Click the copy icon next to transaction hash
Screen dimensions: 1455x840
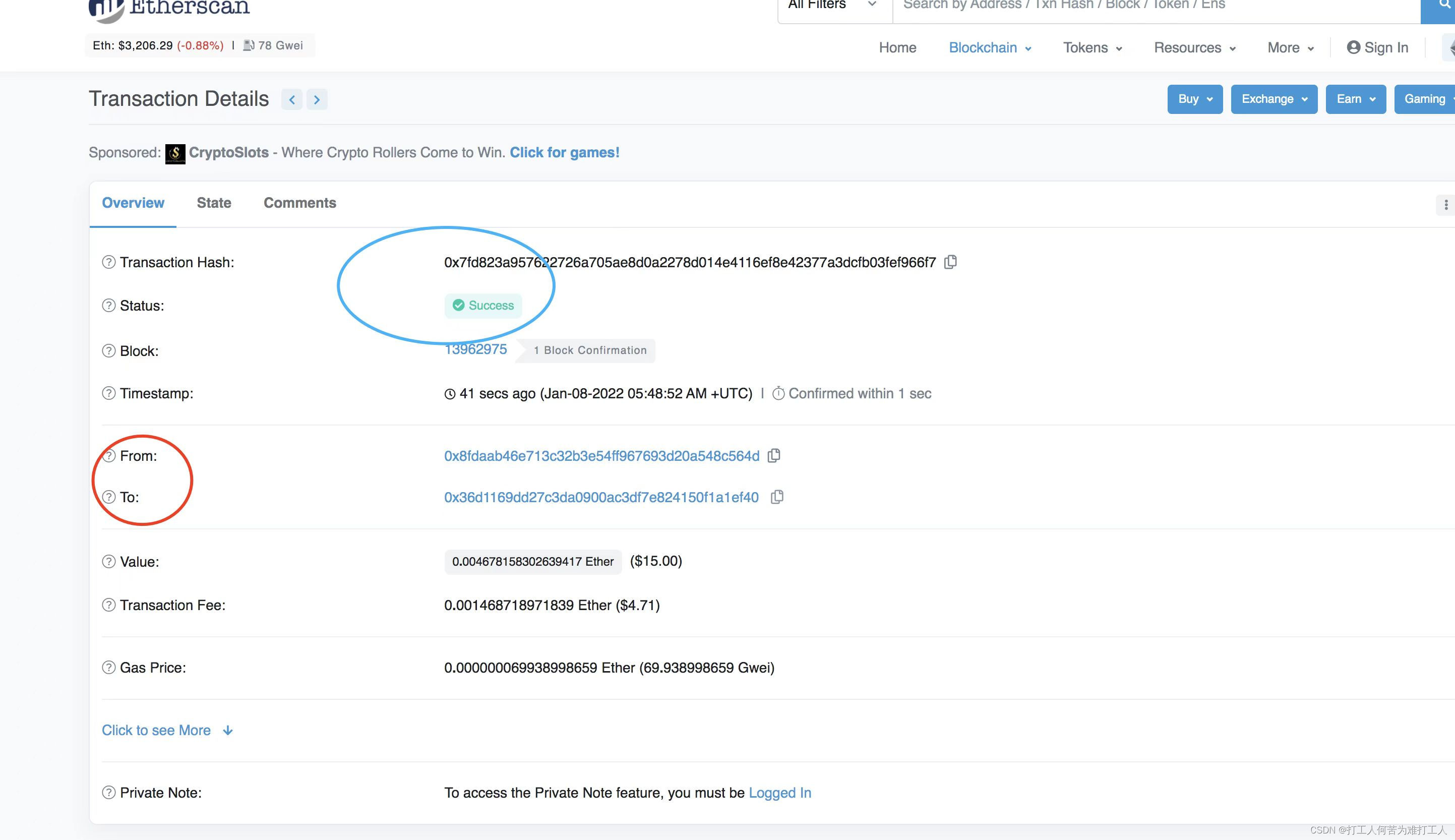click(950, 262)
